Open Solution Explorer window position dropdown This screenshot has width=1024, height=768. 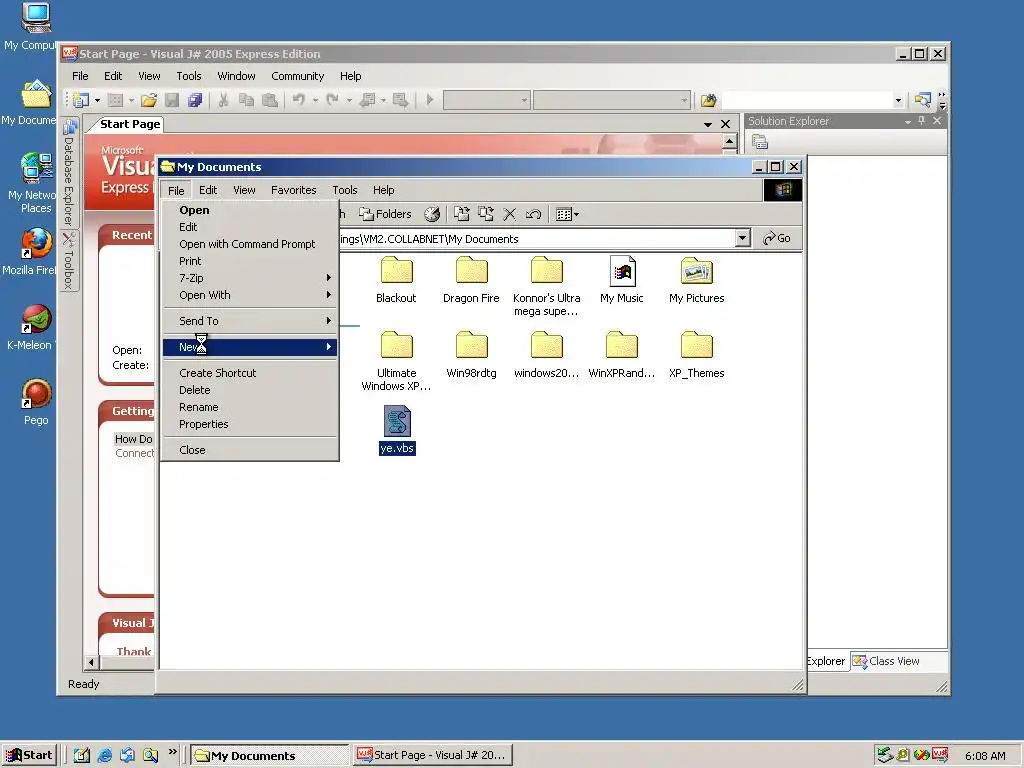[x=908, y=121]
